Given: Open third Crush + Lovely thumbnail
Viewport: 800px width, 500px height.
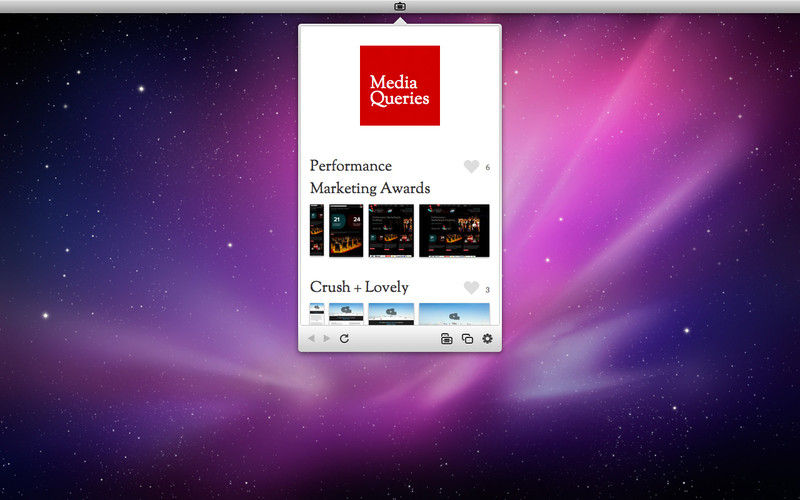Looking at the screenshot, I should click(x=391, y=314).
